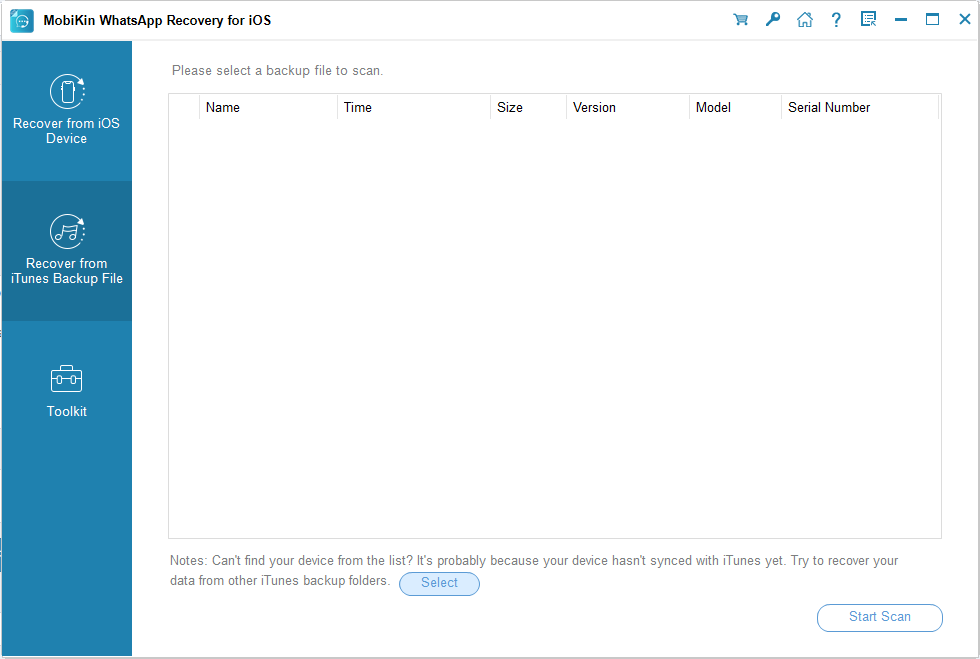Sort by the Size column header
This screenshot has width=980, height=659.
[x=528, y=108]
